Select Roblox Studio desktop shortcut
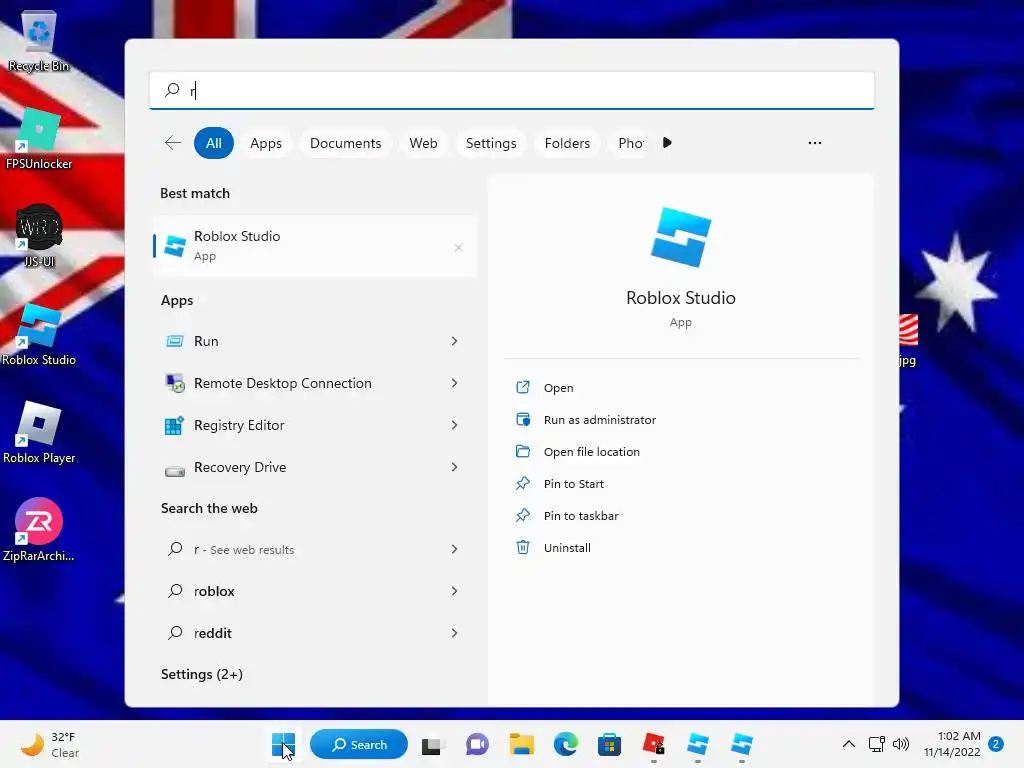The image size is (1024, 768). pos(39,334)
